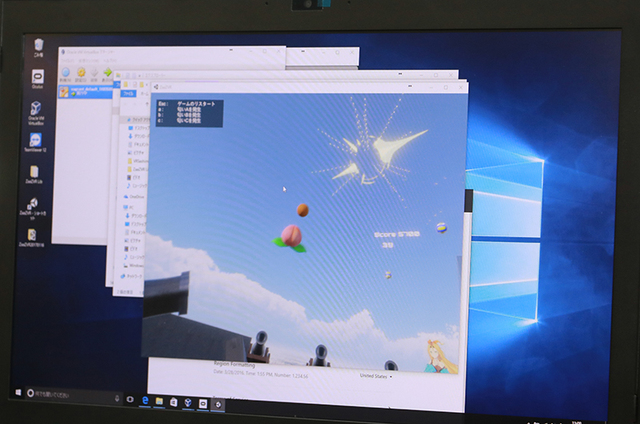This screenshot has height=424, width=640.
Task: Click the Unity game icon on taskbar
Action: (218, 404)
